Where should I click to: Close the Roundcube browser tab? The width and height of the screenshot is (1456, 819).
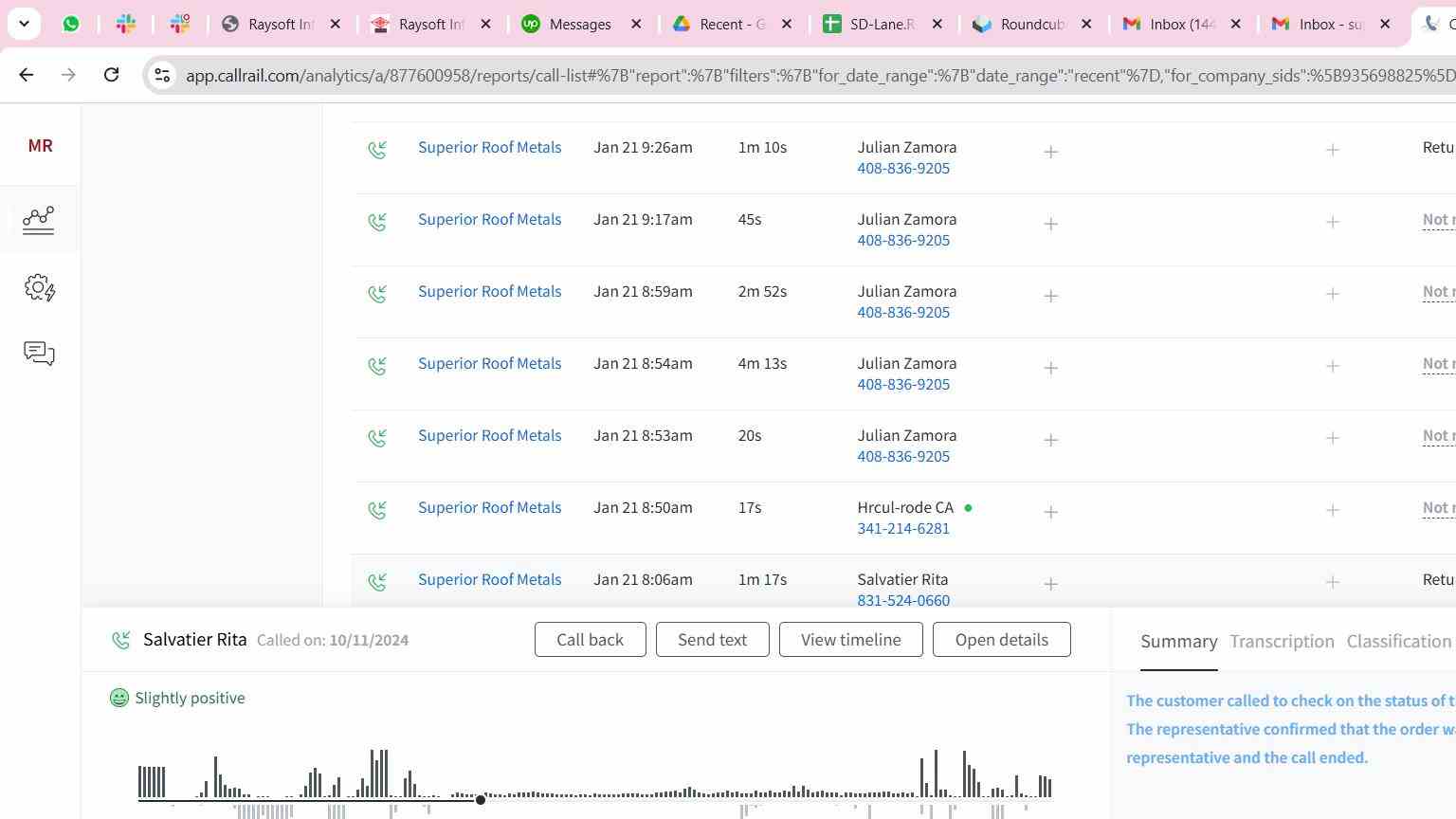click(x=1086, y=24)
